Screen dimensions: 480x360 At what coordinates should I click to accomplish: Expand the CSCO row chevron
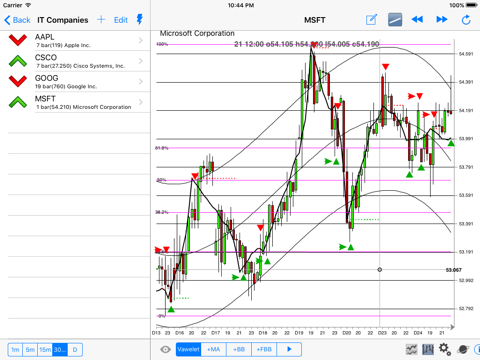click(141, 61)
